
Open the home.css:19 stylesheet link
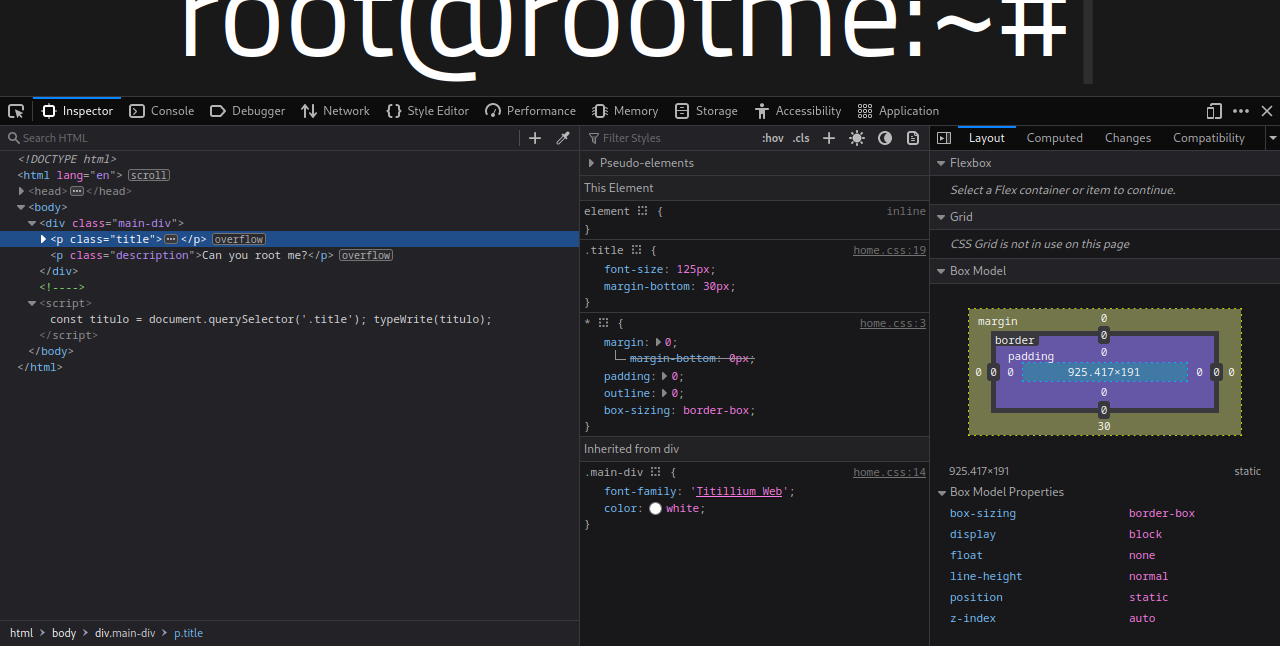pyautogui.click(x=889, y=250)
